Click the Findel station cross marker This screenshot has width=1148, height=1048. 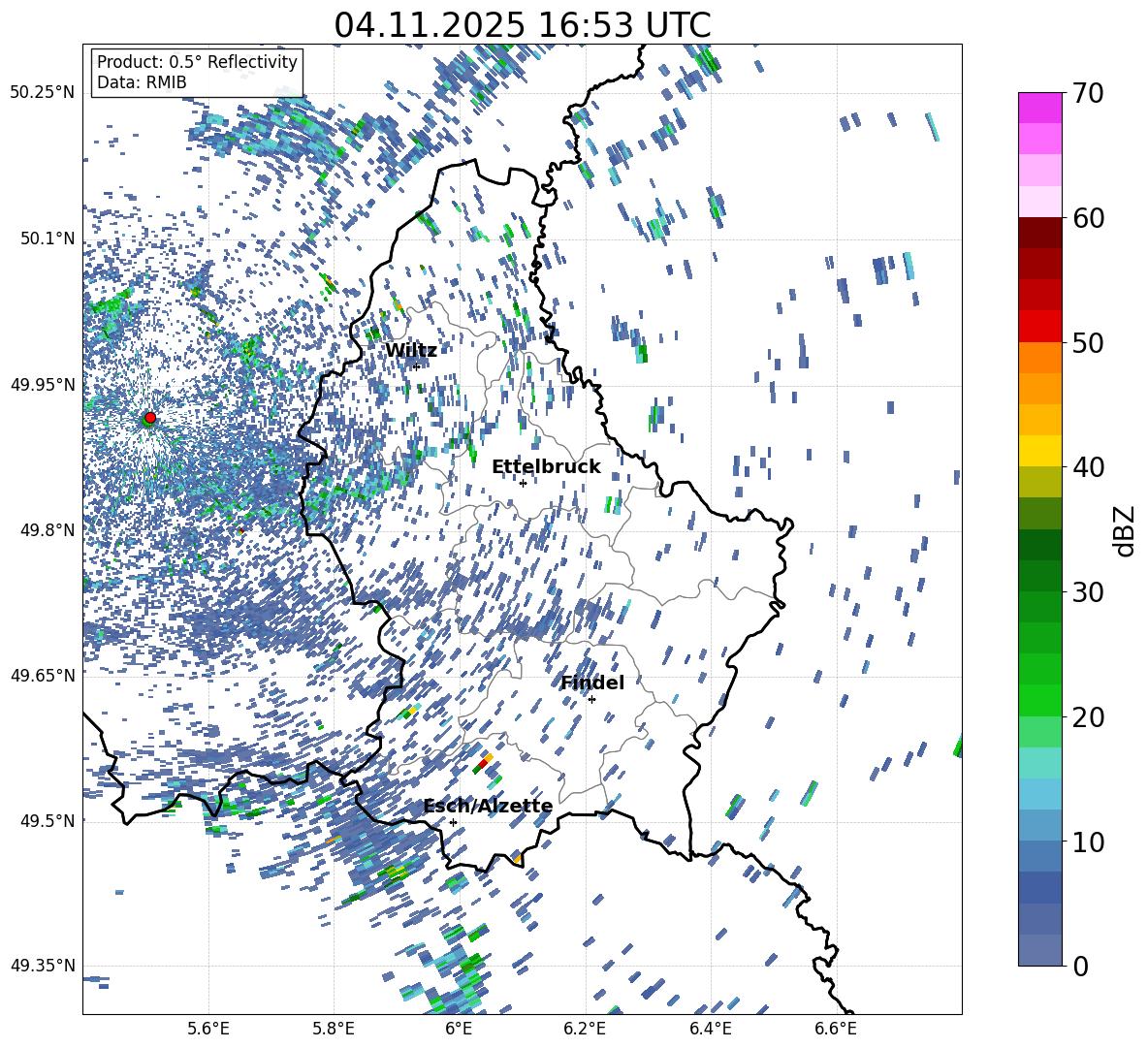[x=591, y=699]
